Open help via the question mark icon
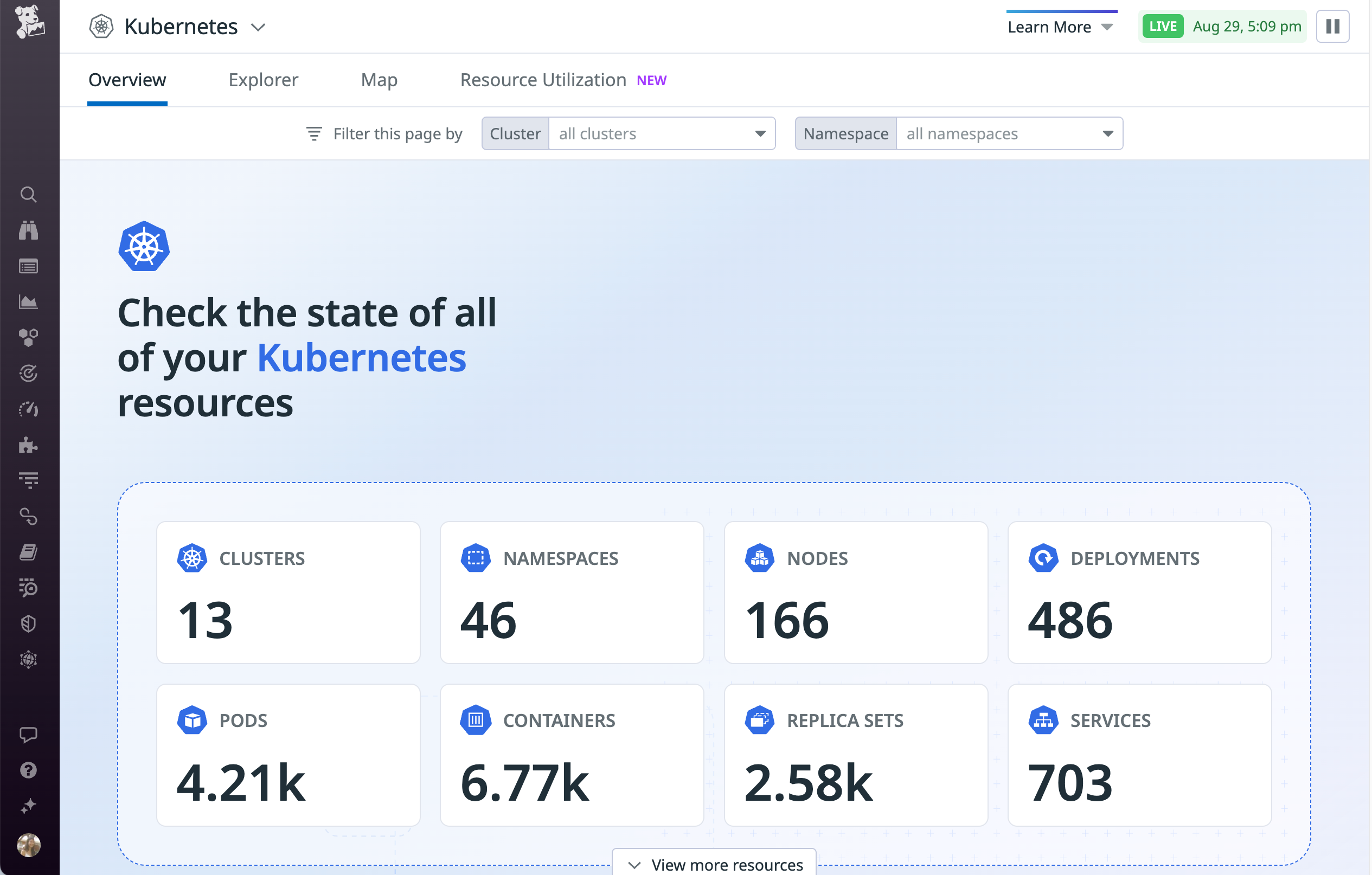This screenshot has height=875, width=1372. (29, 771)
